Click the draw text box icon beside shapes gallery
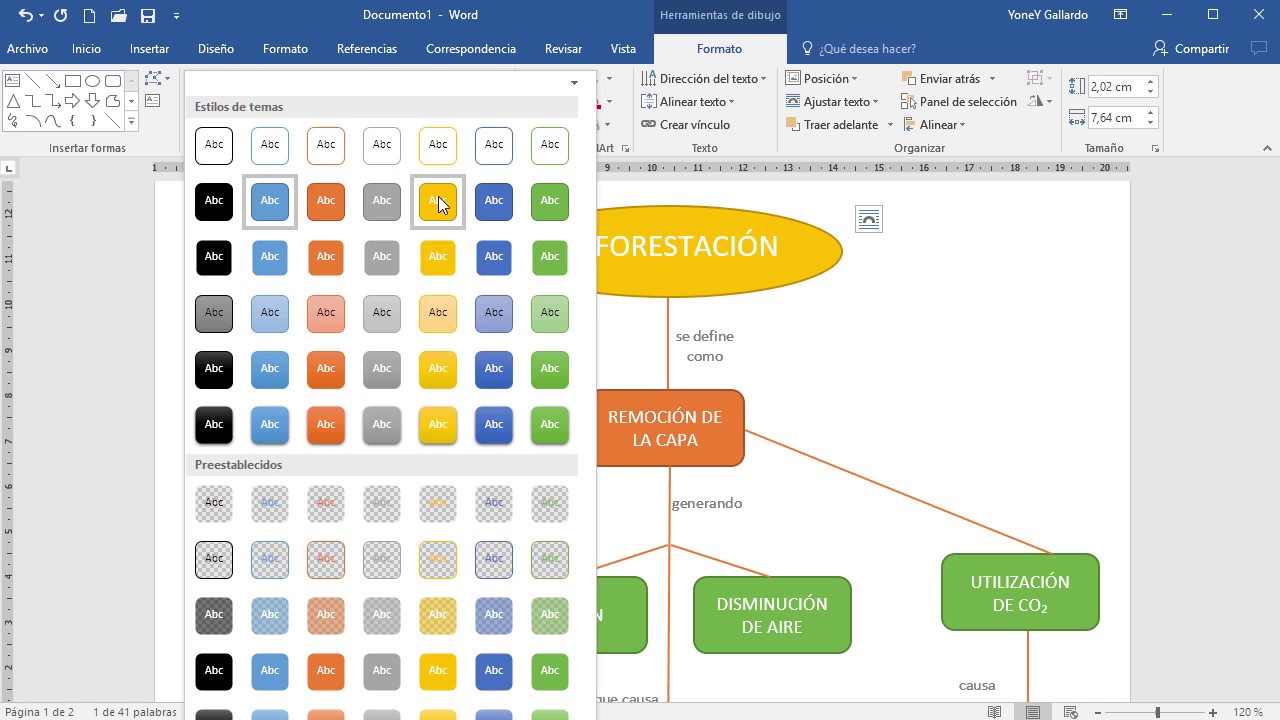The image size is (1280, 720). [x=153, y=101]
